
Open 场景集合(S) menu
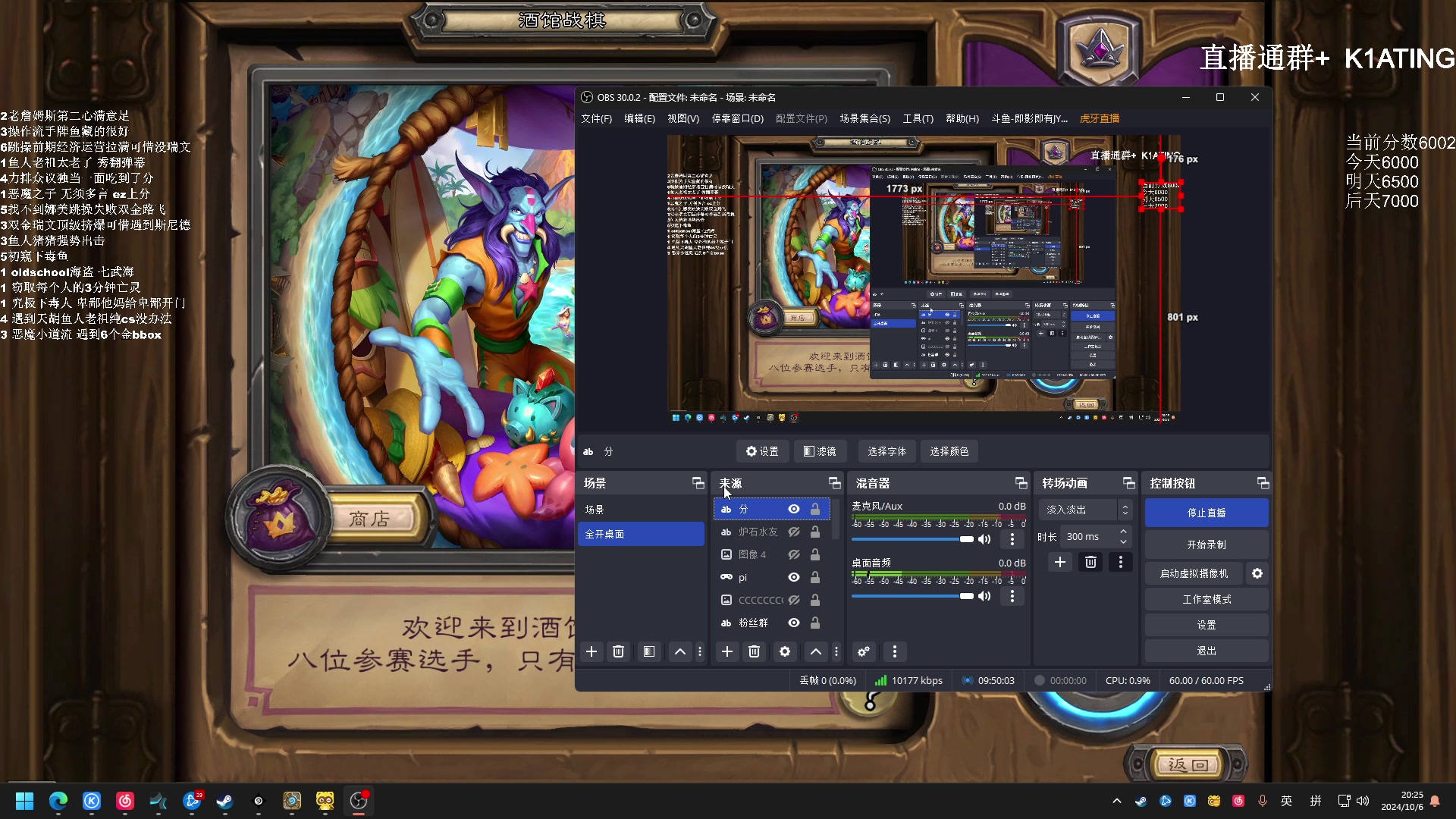tap(864, 118)
